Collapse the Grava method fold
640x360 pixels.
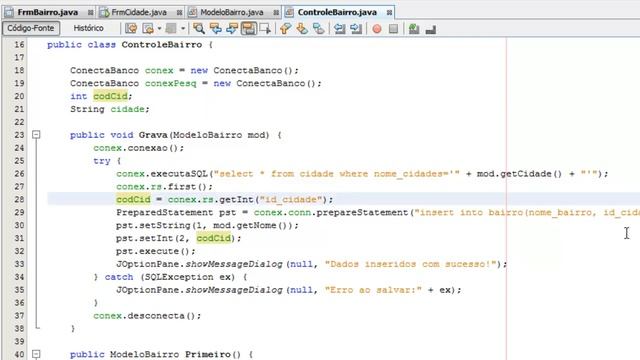click(36, 134)
